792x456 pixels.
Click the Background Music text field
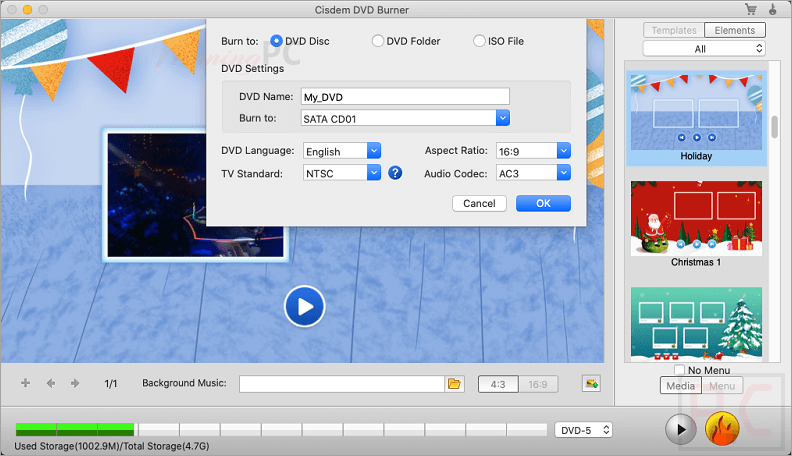pos(342,384)
